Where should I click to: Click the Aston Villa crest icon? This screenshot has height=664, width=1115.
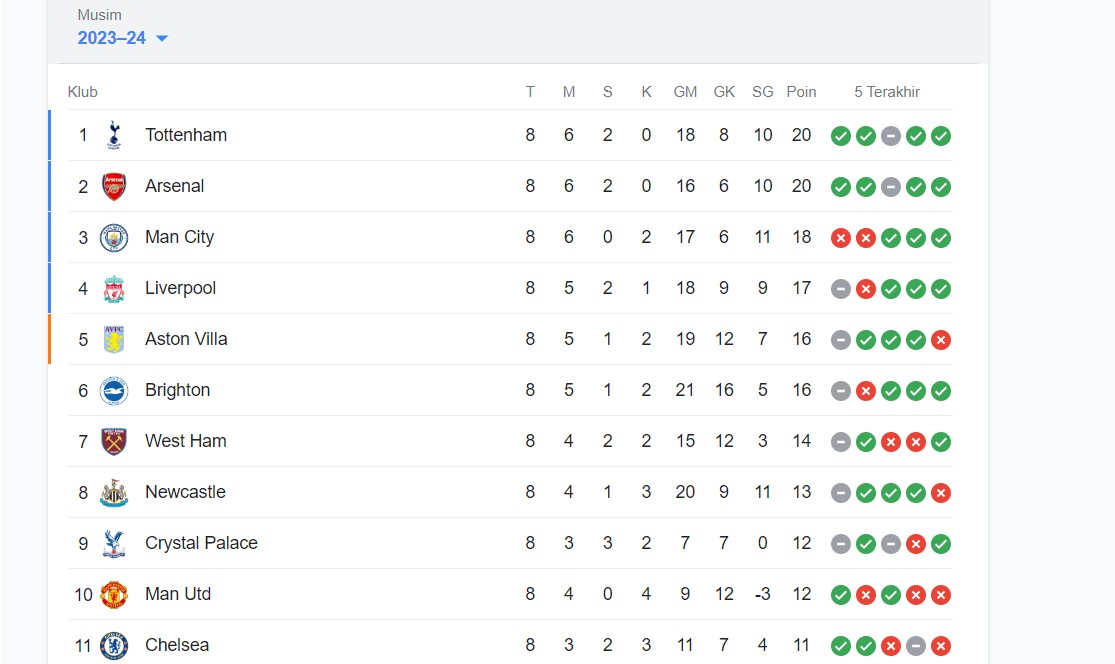(114, 340)
